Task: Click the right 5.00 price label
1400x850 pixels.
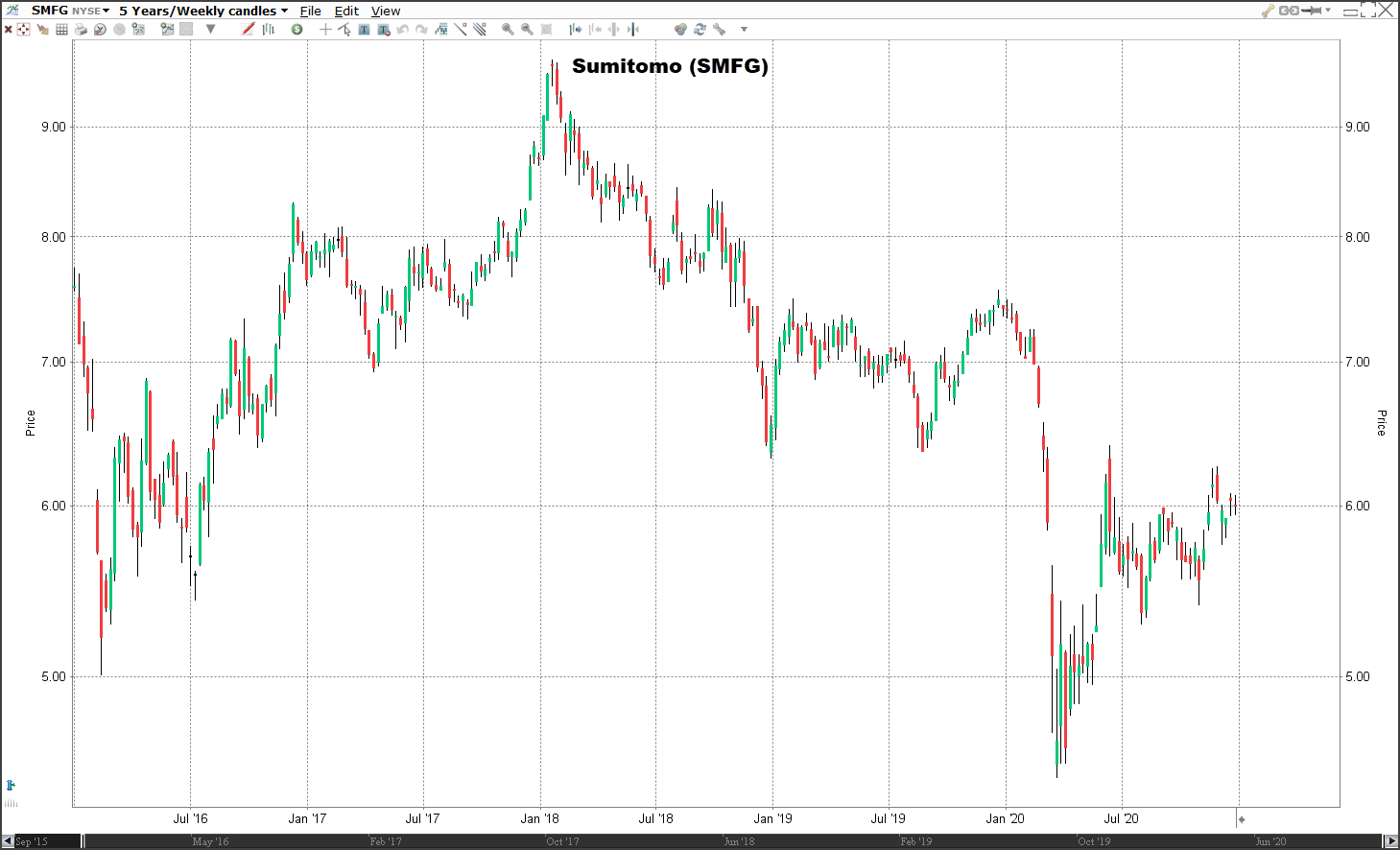Action: [x=1357, y=676]
